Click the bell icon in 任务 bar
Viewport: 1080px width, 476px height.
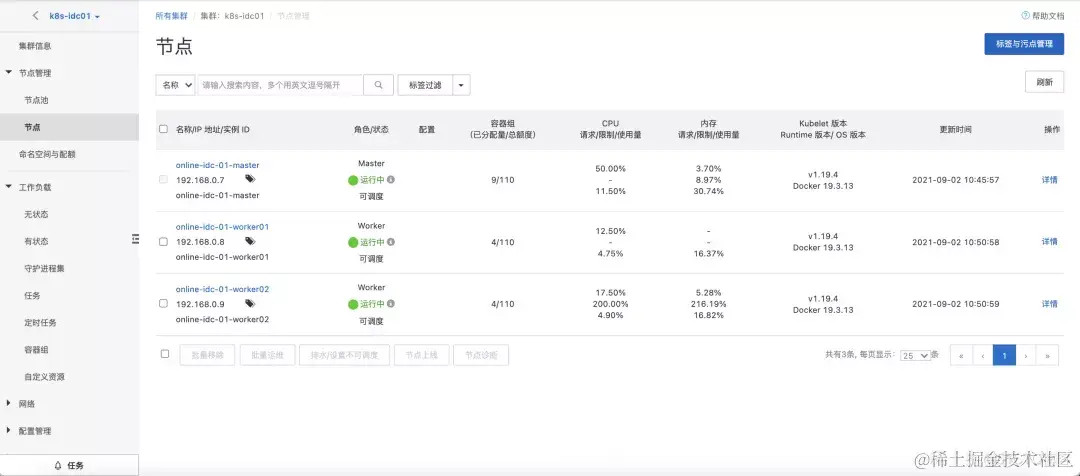(x=58, y=466)
